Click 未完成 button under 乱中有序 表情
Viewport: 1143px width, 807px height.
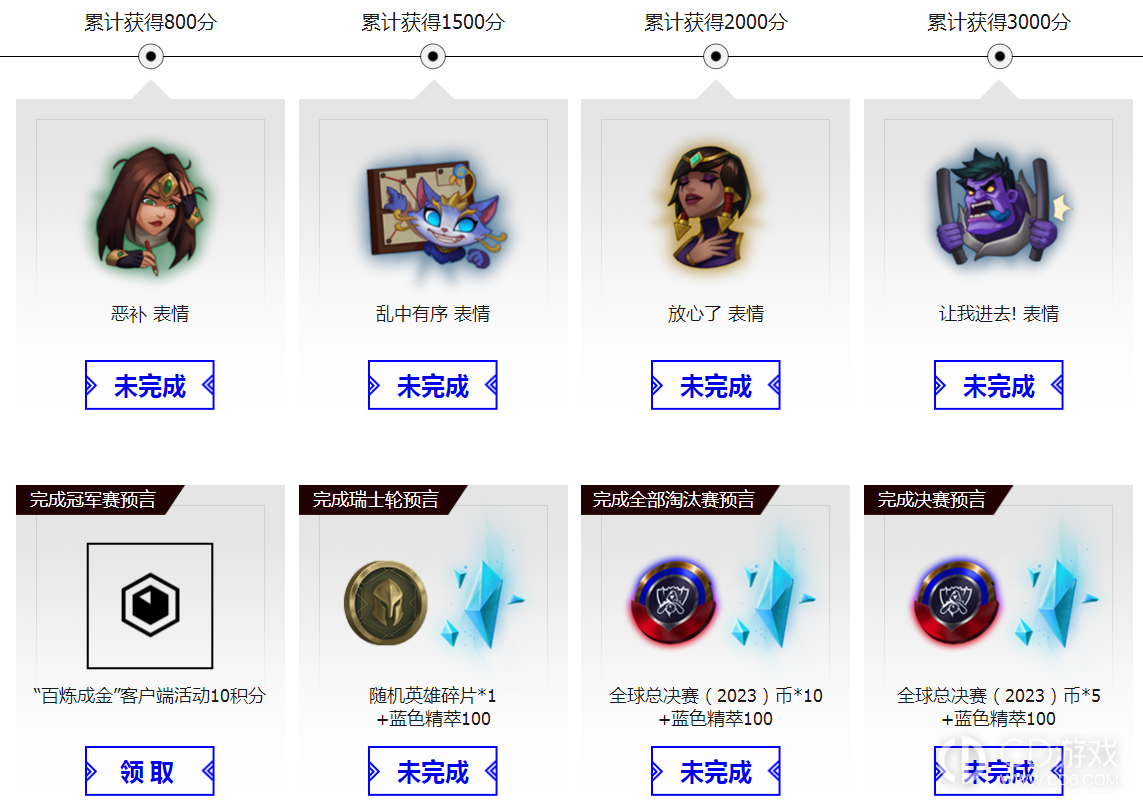432,385
